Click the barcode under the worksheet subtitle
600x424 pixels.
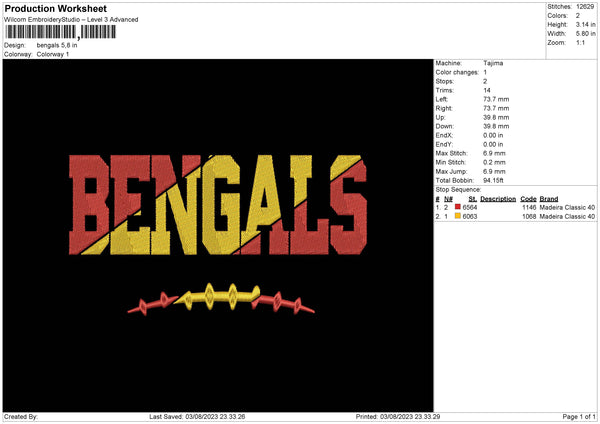(60, 32)
